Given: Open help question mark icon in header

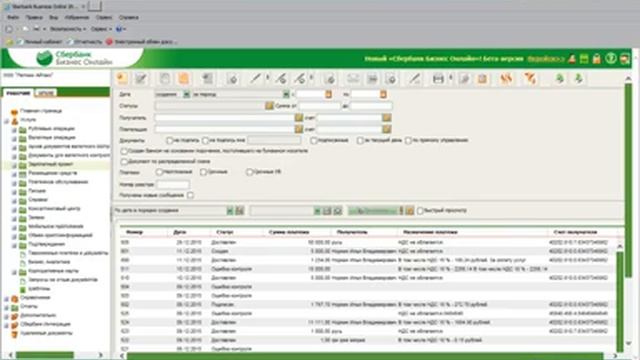Looking at the screenshot, I should click(611, 58).
